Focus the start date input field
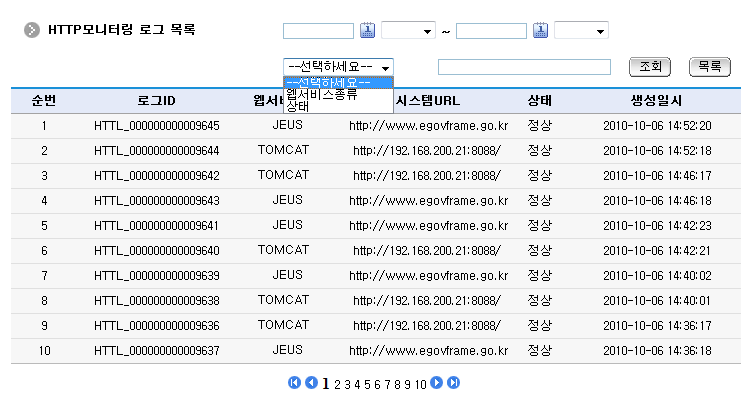The image size is (751, 396). [319, 31]
